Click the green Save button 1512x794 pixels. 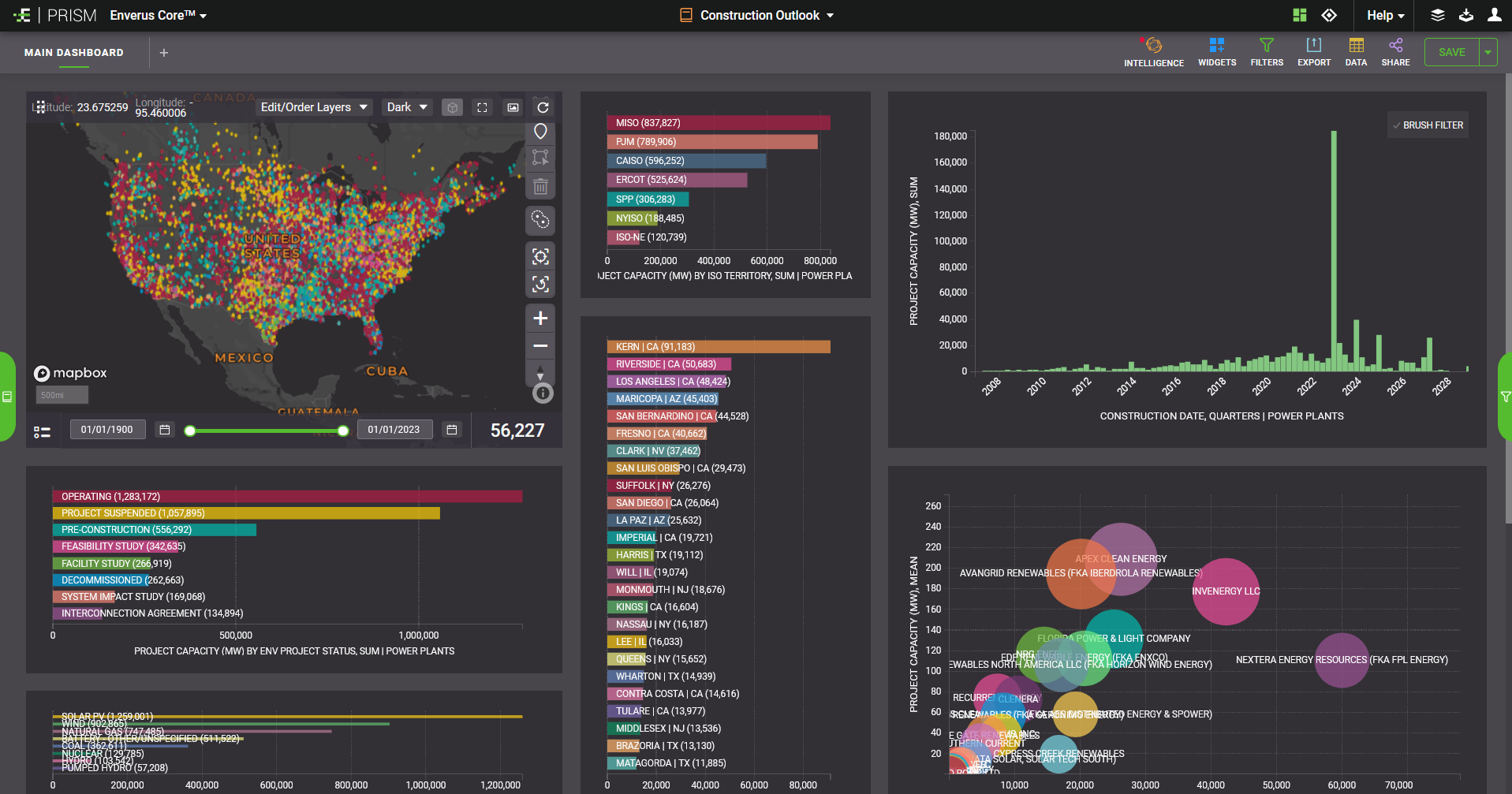click(x=1451, y=52)
